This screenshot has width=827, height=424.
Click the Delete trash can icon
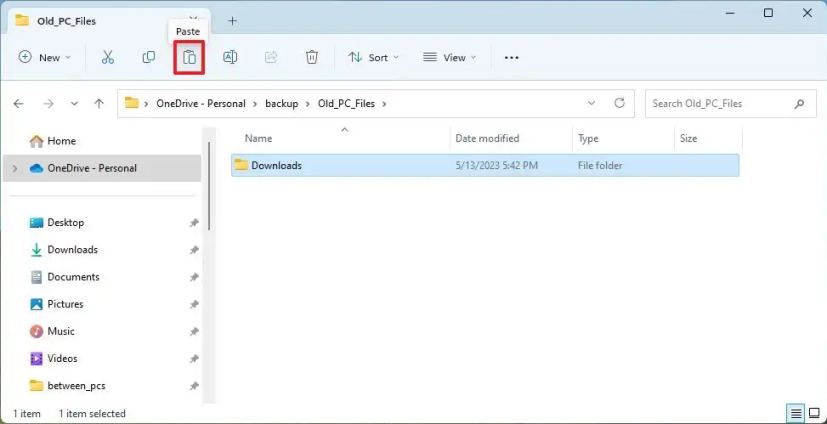pos(312,57)
